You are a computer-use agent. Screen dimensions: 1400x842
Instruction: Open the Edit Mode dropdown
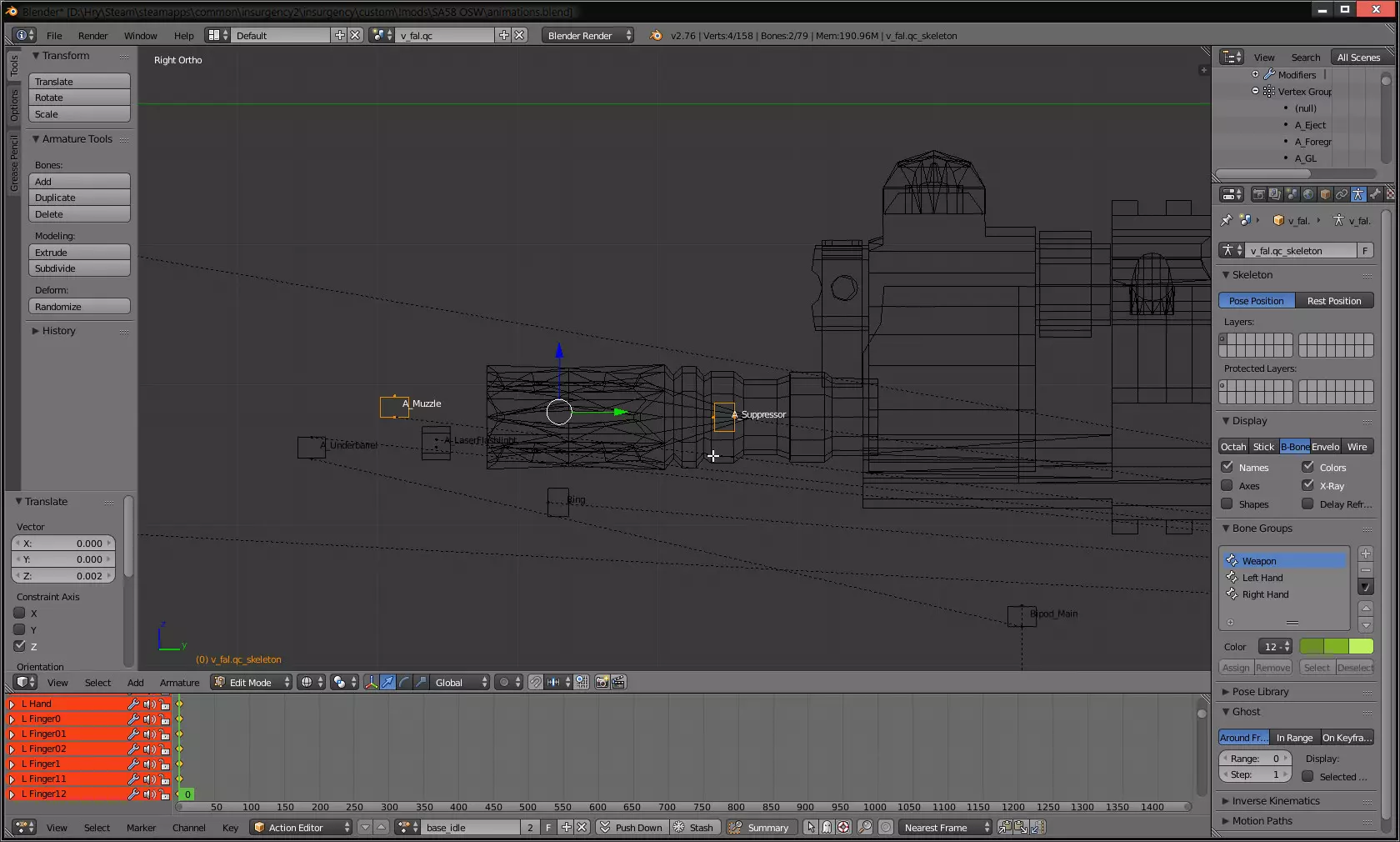tap(251, 683)
